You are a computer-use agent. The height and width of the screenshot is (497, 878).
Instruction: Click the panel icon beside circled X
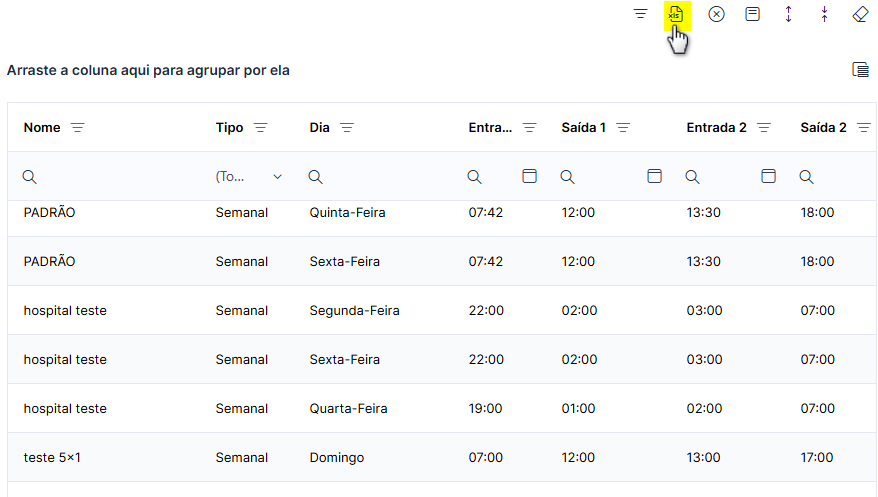[x=753, y=14]
